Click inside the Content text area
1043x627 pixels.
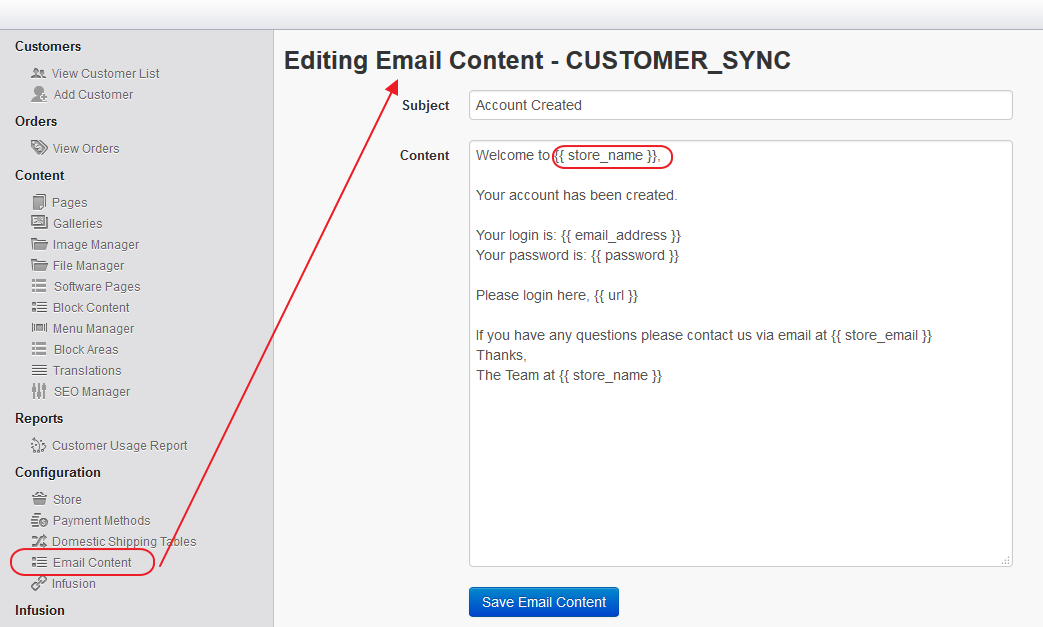(x=740, y=353)
